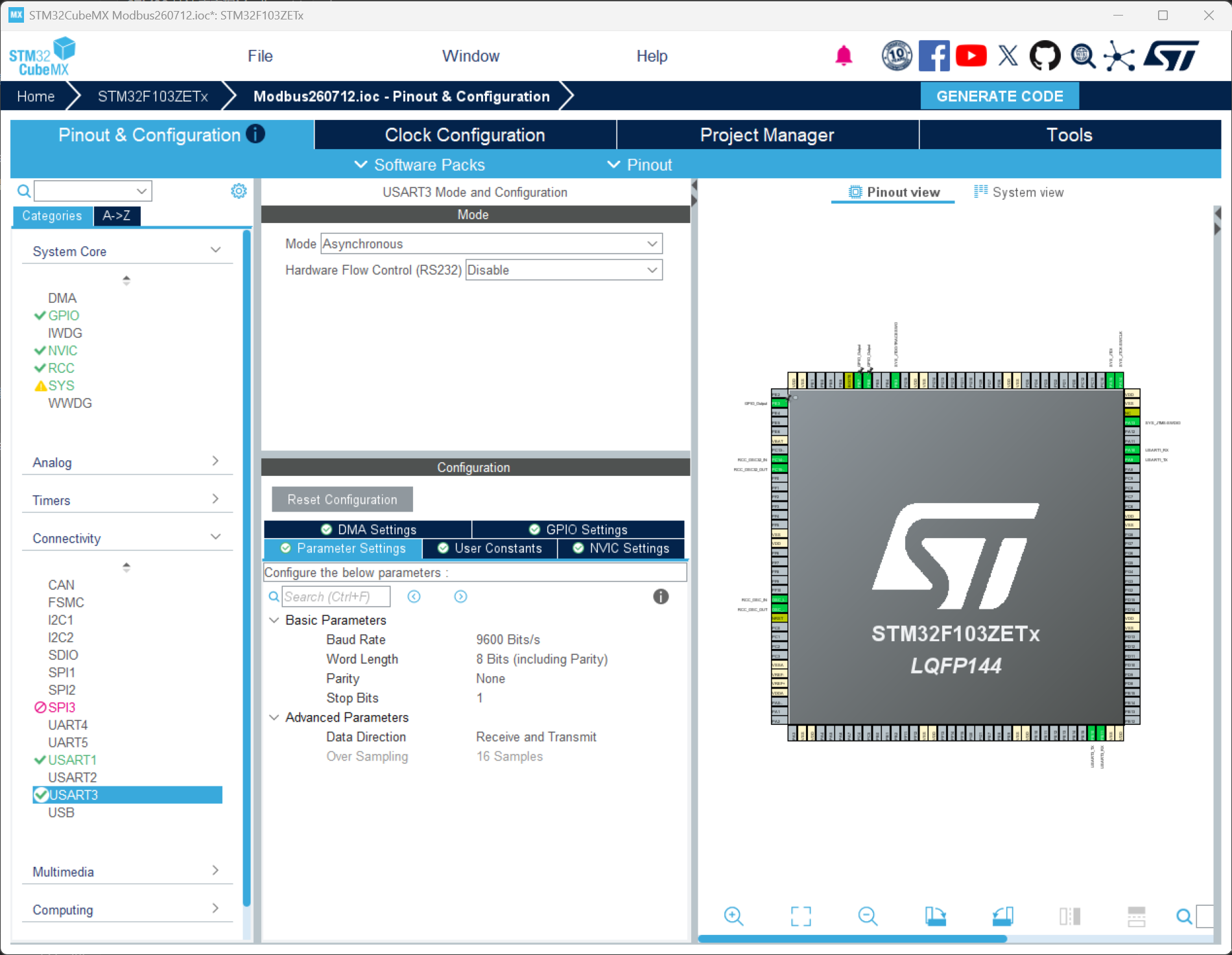Click the ST logo in header
Image resolution: width=1232 pixels, height=955 pixels.
1171,56
